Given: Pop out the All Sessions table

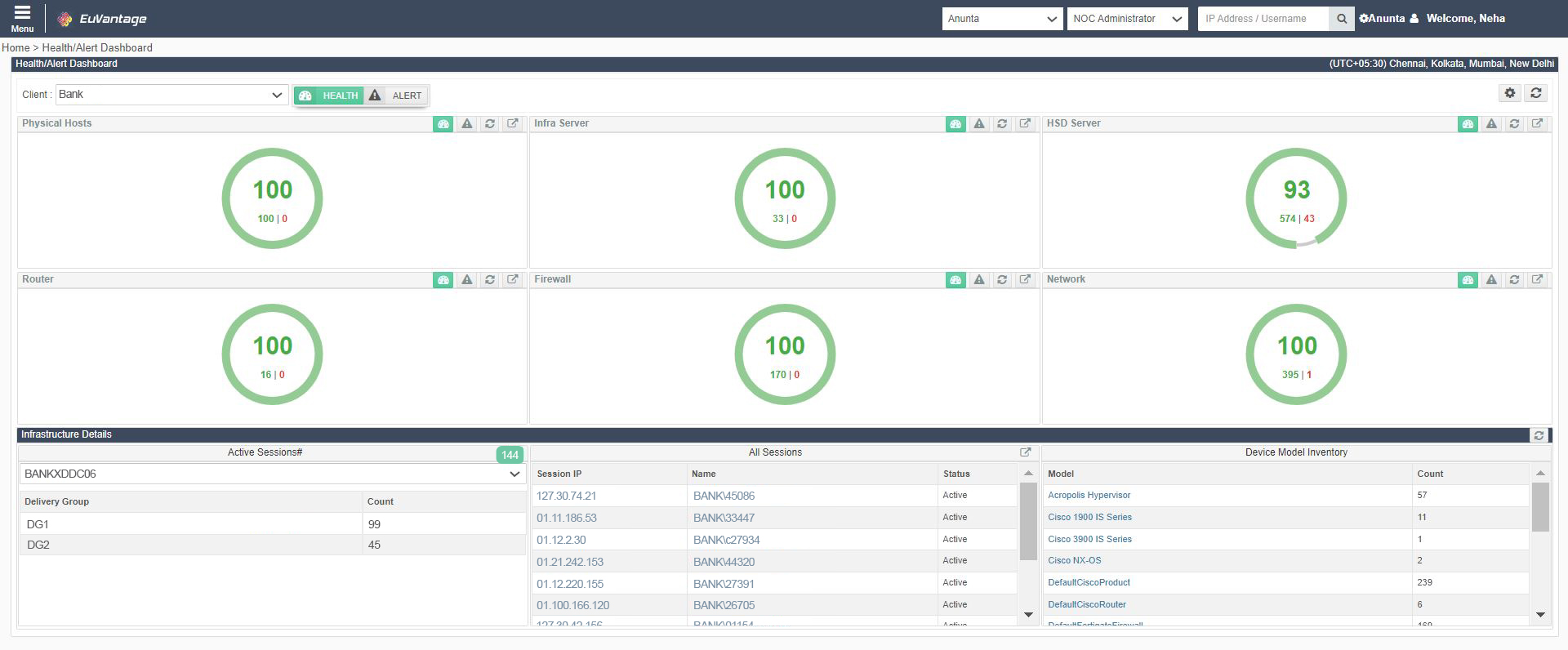Looking at the screenshot, I should (x=1025, y=452).
